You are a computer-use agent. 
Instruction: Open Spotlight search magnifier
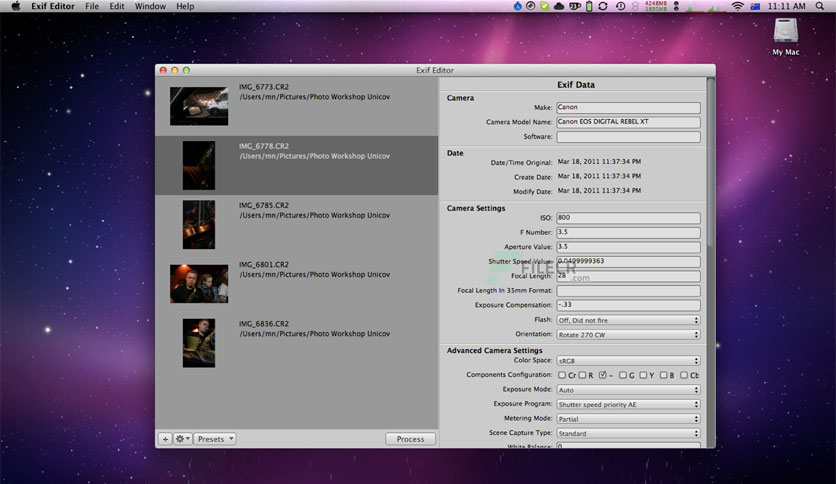point(819,6)
